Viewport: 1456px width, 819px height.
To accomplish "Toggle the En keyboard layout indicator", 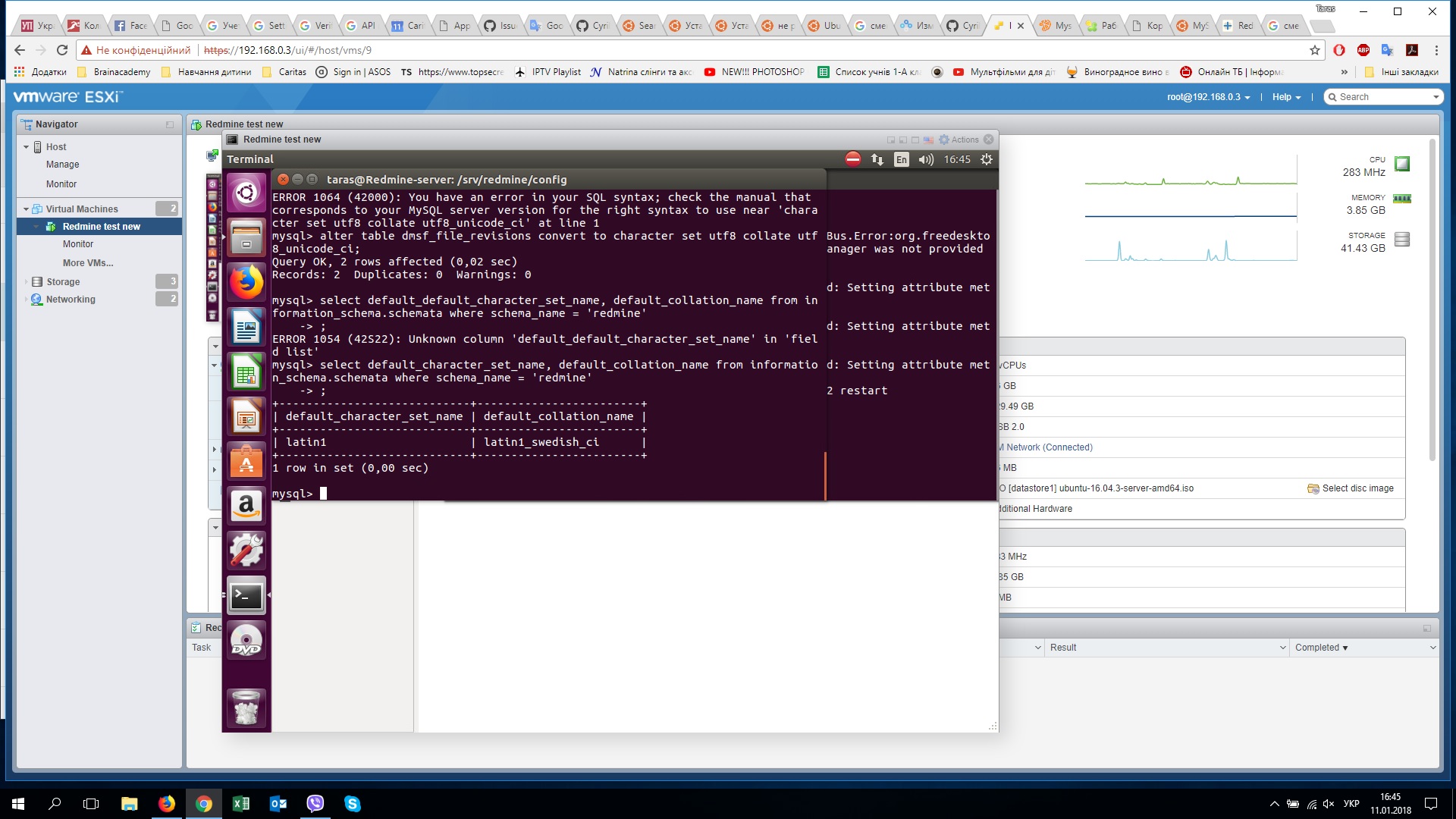I will coord(902,159).
